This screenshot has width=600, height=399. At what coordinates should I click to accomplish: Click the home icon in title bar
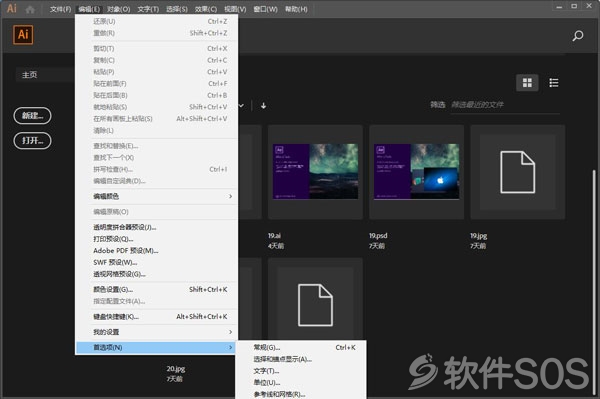click(30, 9)
